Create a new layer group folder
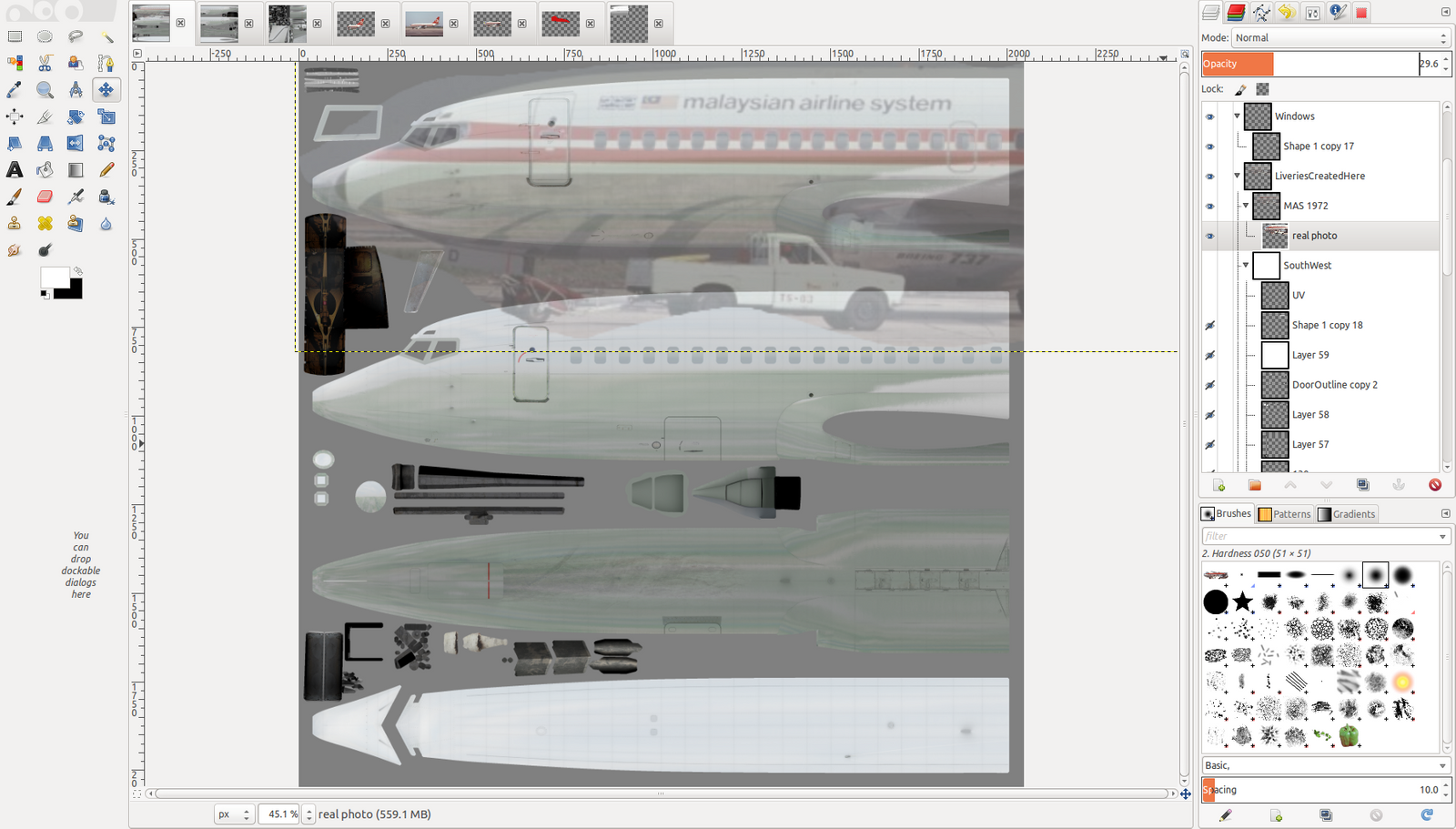 (x=1255, y=485)
